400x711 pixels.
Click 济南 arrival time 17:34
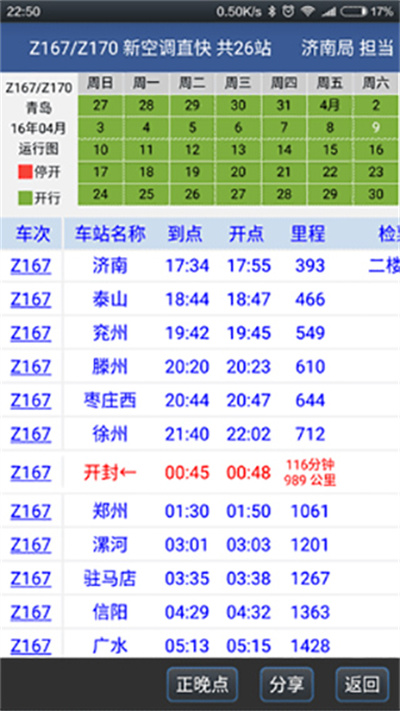pos(187,266)
